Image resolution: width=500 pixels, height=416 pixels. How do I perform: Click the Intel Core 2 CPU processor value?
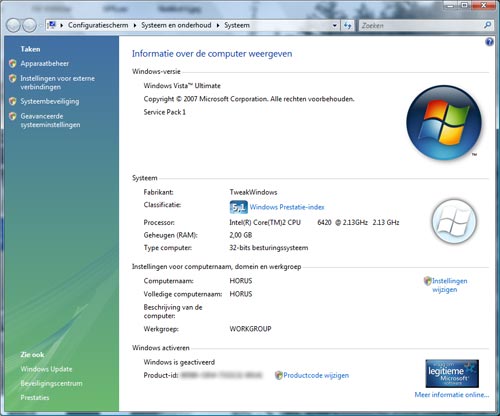tap(314, 222)
